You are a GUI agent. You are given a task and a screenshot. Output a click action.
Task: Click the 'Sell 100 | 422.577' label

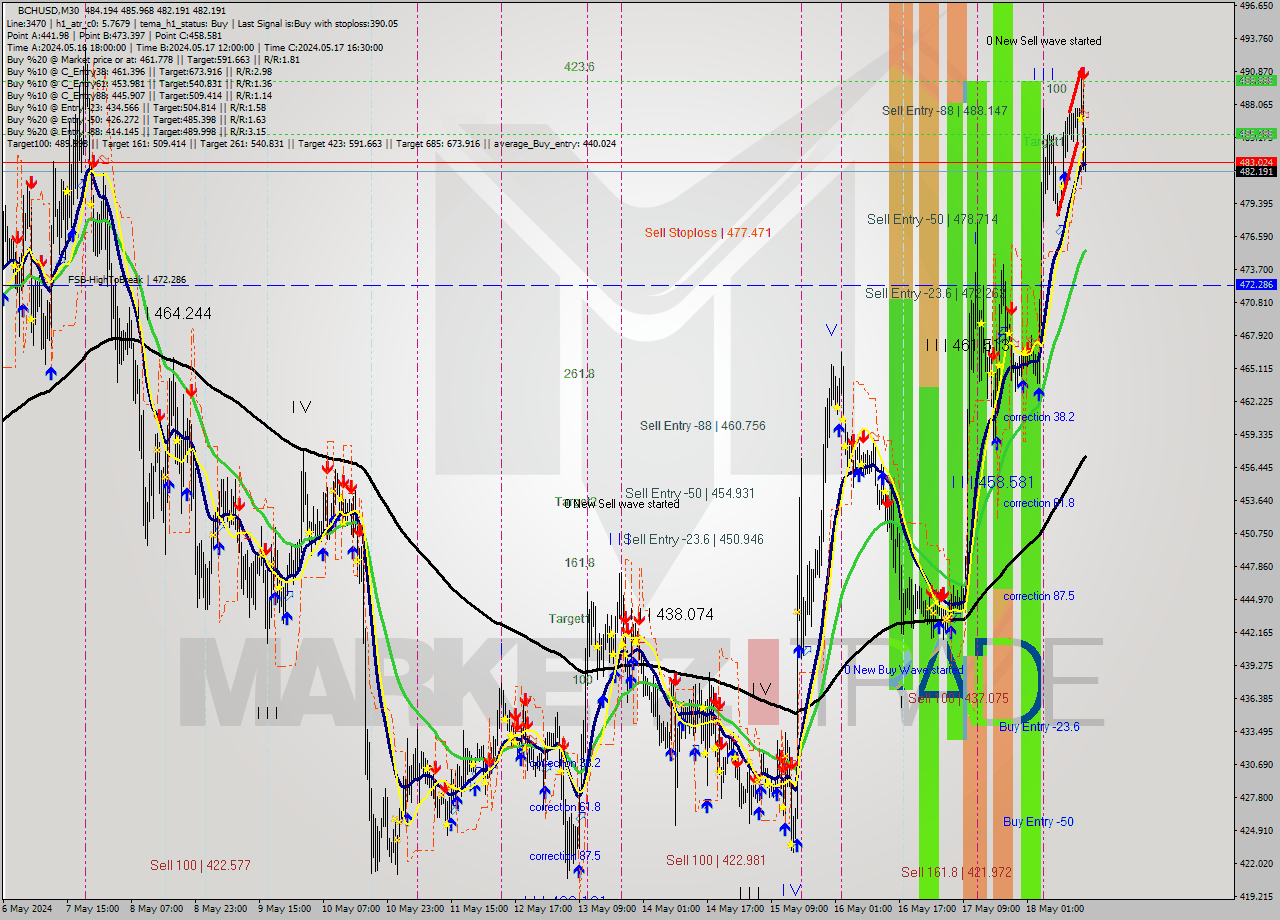pos(200,866)
